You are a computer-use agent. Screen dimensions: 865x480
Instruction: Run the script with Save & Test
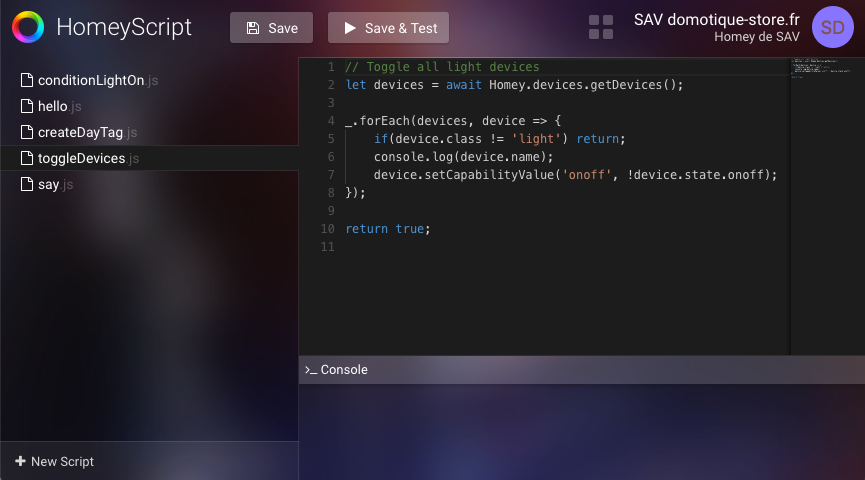point(388,28)
